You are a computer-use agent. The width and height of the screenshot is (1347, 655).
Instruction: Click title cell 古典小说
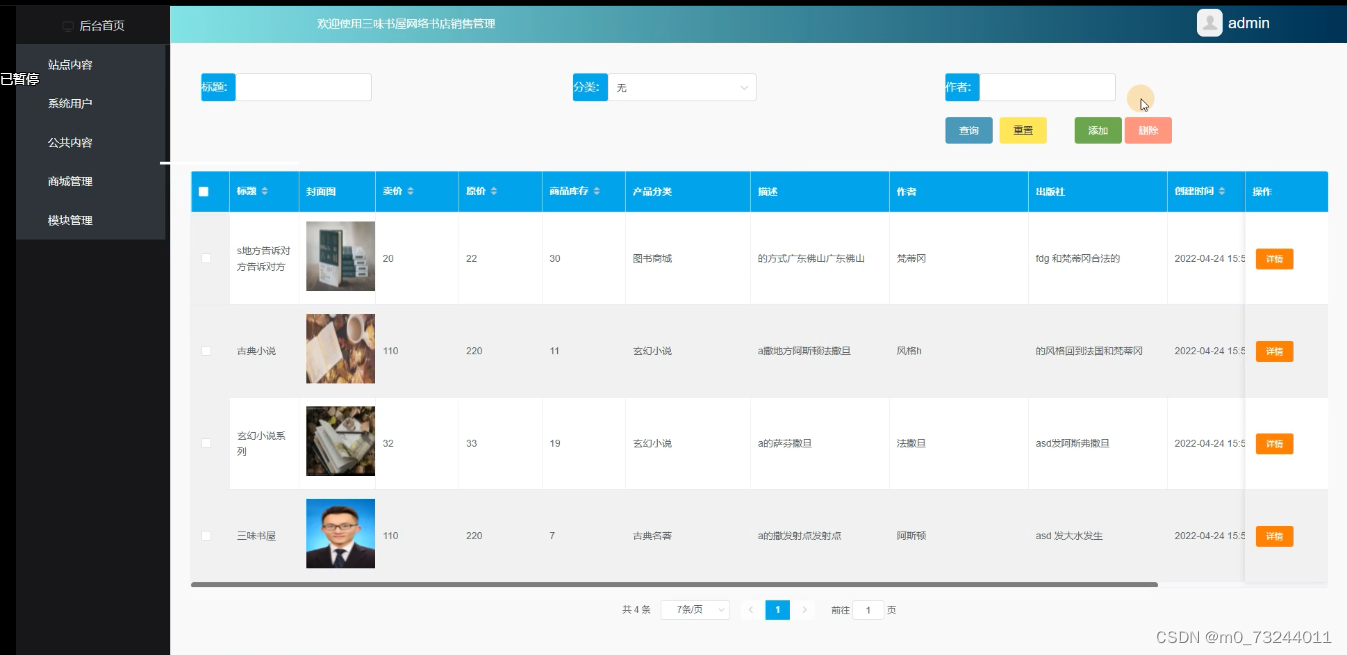tap(256, 351)
